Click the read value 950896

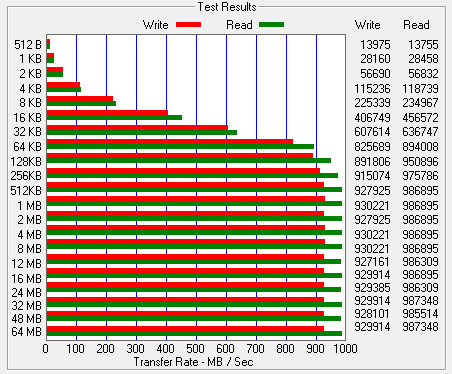click(x=420, y=162)
